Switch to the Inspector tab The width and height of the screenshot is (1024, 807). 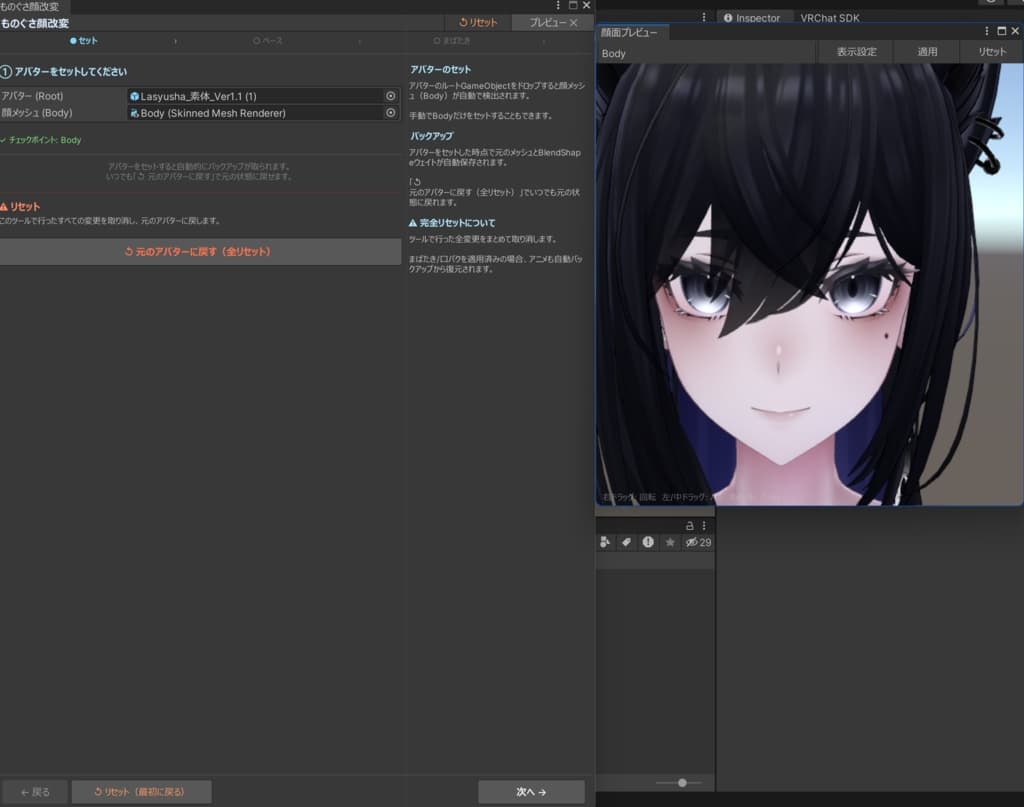(752, 18)
